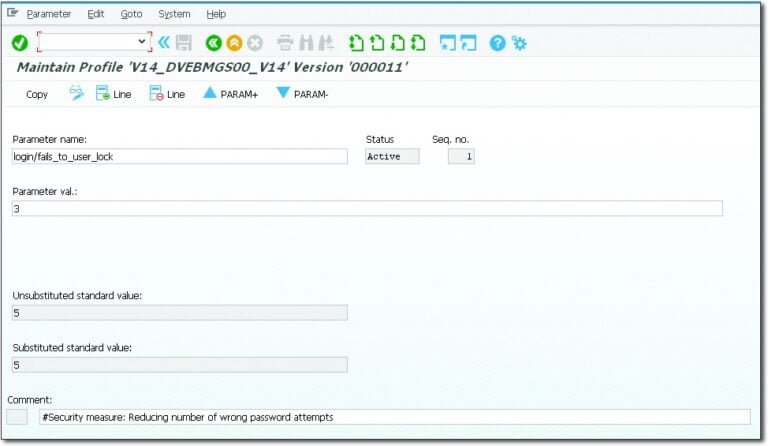The width and height of the screenshot is (768, 446).
Task: Collapse command field with double-chevron icon
Action: [164, 42]
